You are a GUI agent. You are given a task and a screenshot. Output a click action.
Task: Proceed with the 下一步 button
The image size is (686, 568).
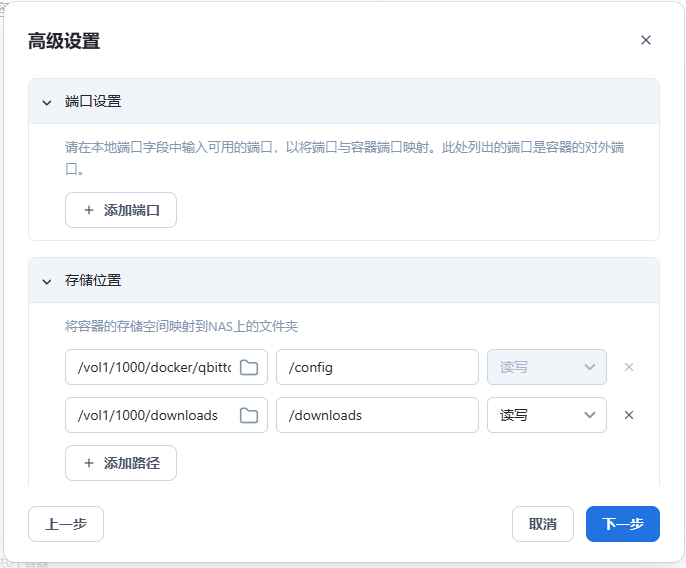click(x=622, y=524)
